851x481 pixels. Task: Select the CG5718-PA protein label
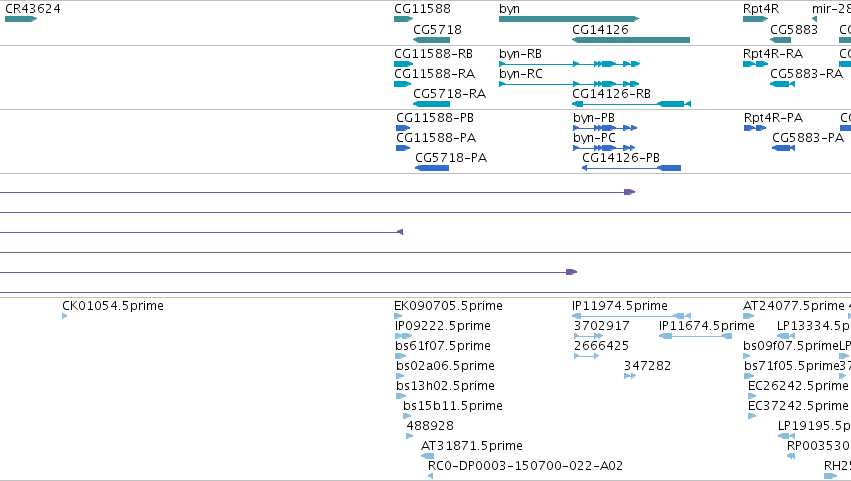point(451,158)
